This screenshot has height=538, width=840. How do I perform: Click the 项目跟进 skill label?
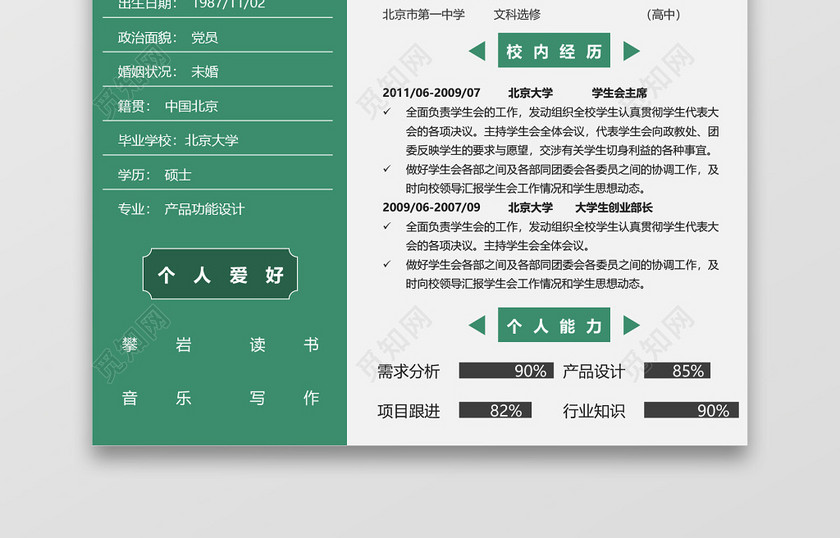click(x=409, y=411)
